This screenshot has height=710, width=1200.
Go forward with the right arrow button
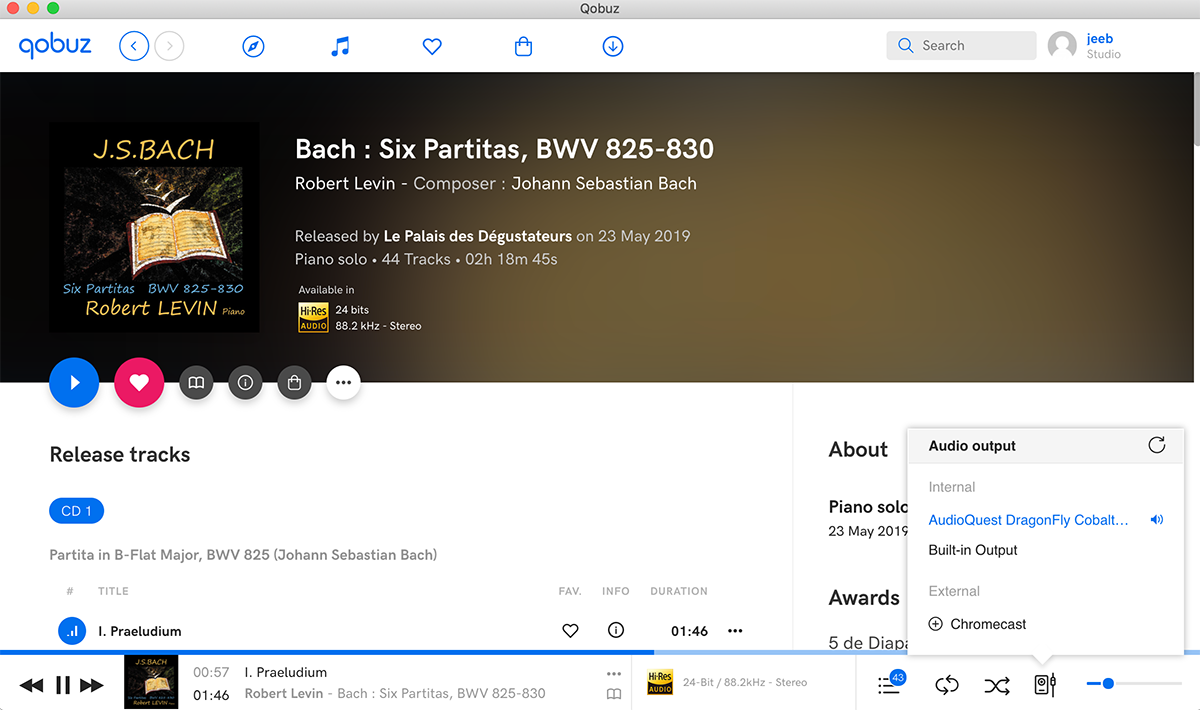click(x=170, y=46)
